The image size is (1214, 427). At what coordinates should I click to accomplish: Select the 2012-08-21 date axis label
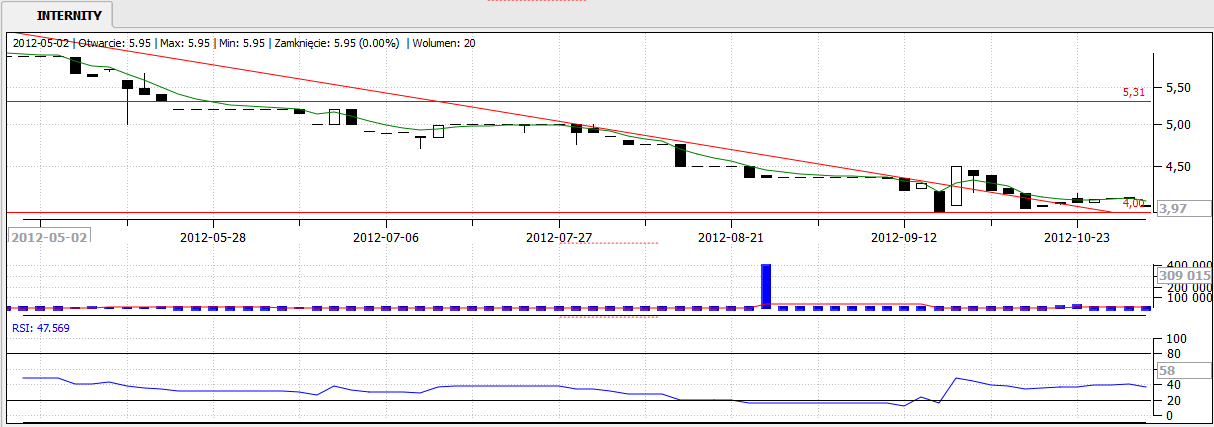(732, 238)
